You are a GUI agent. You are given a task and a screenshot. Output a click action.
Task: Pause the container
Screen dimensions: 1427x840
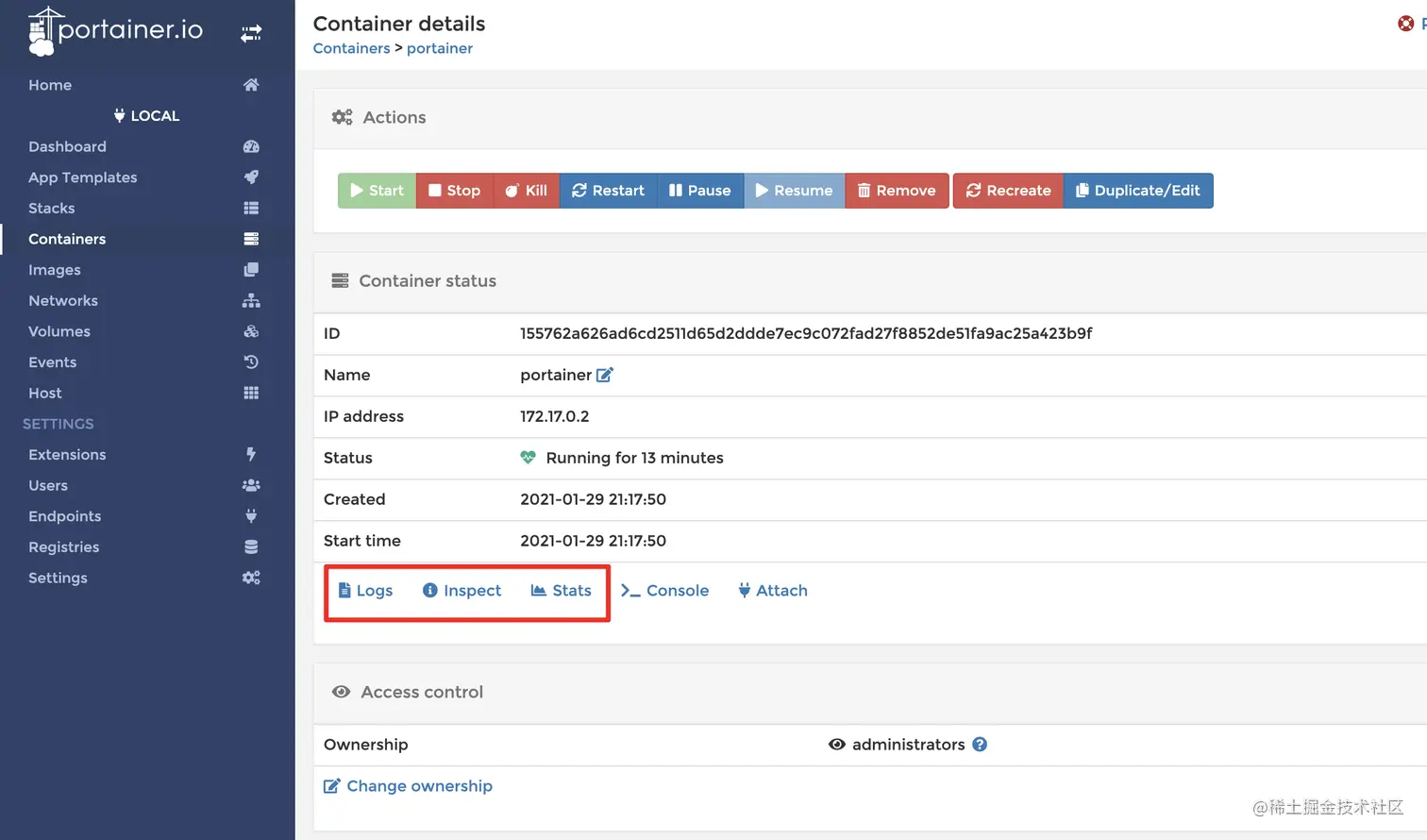[x=700, y=191]
